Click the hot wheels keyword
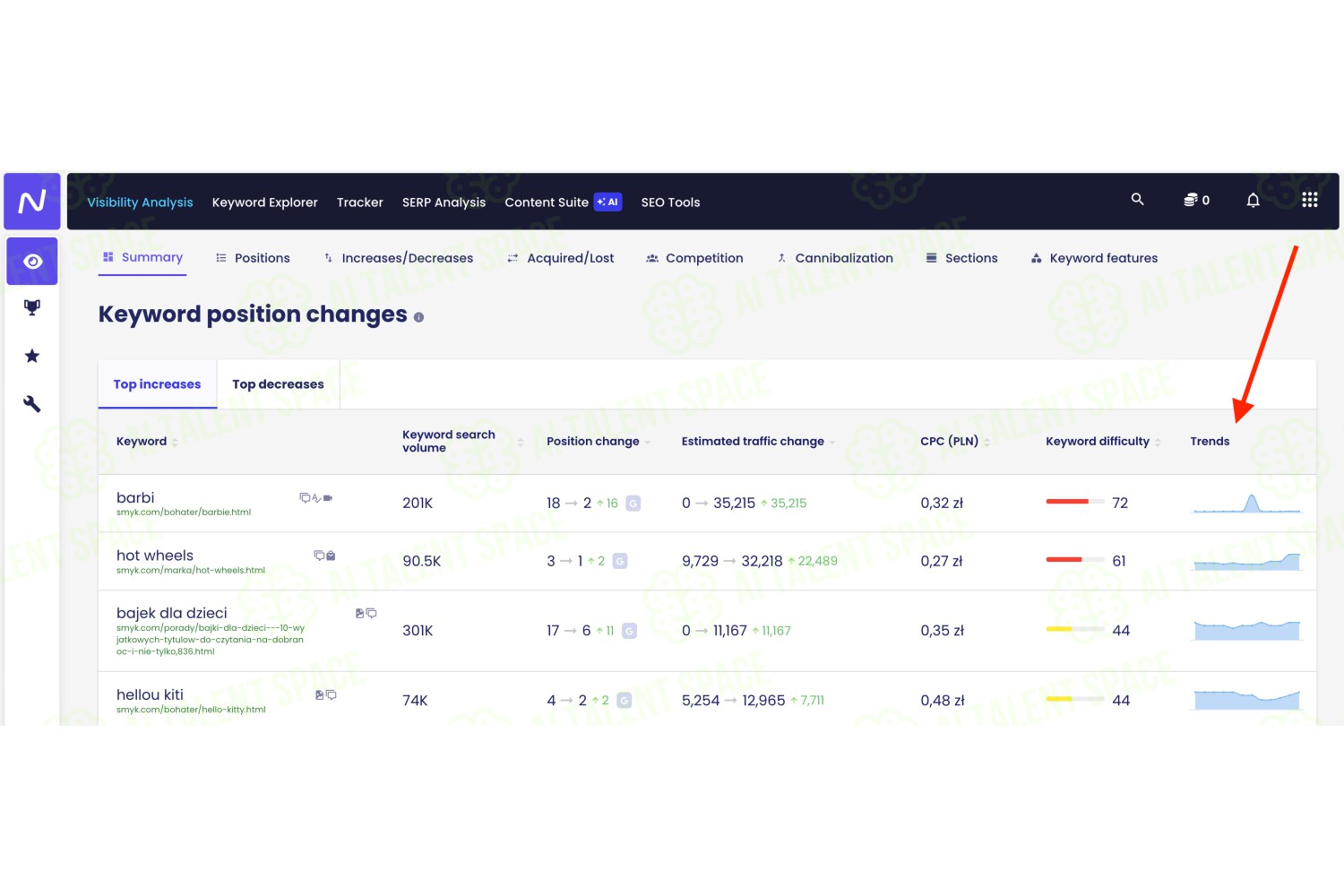Image resolution: width=1344 pixels, height=896 pixels. tap(155, 556)
